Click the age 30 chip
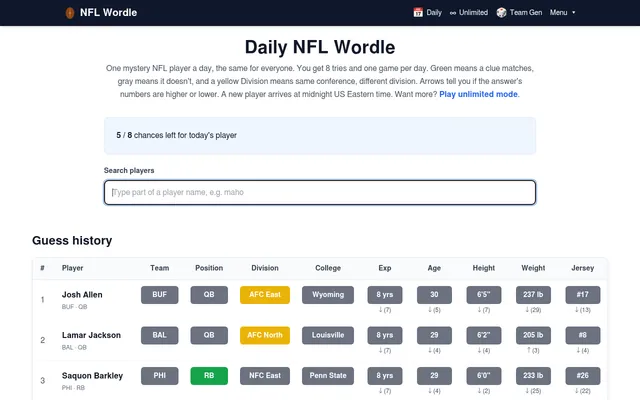640x400 pixels. pyautogui.click(x=434, y=295)
